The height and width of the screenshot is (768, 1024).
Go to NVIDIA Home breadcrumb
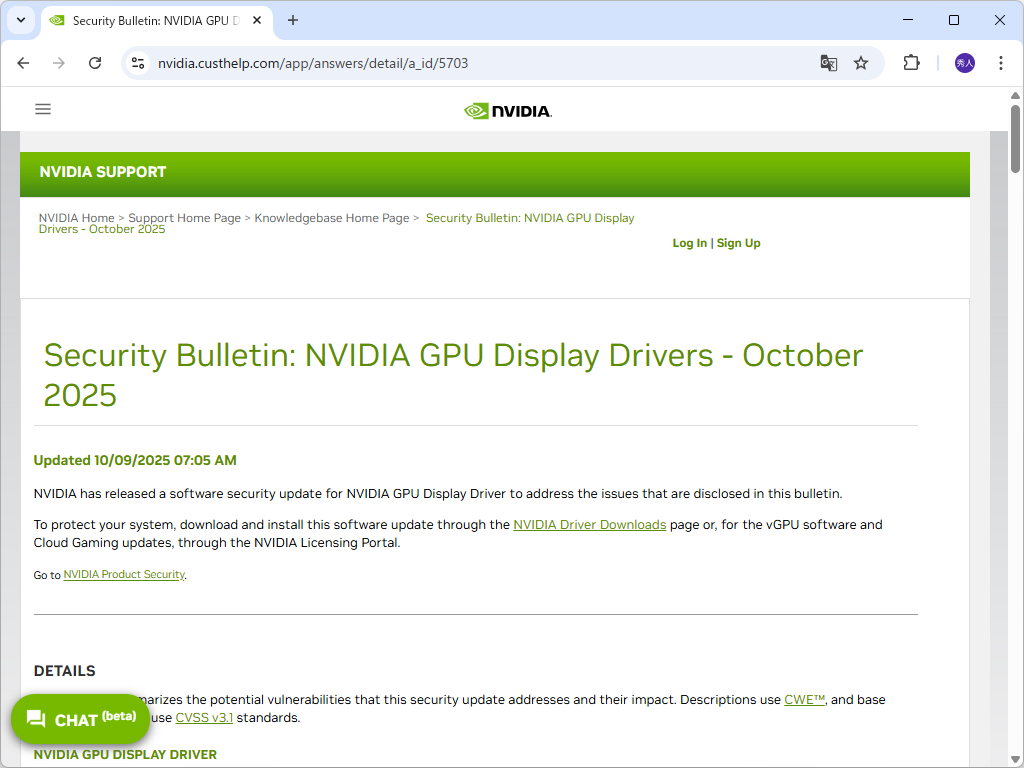click(x=76, y=218)
